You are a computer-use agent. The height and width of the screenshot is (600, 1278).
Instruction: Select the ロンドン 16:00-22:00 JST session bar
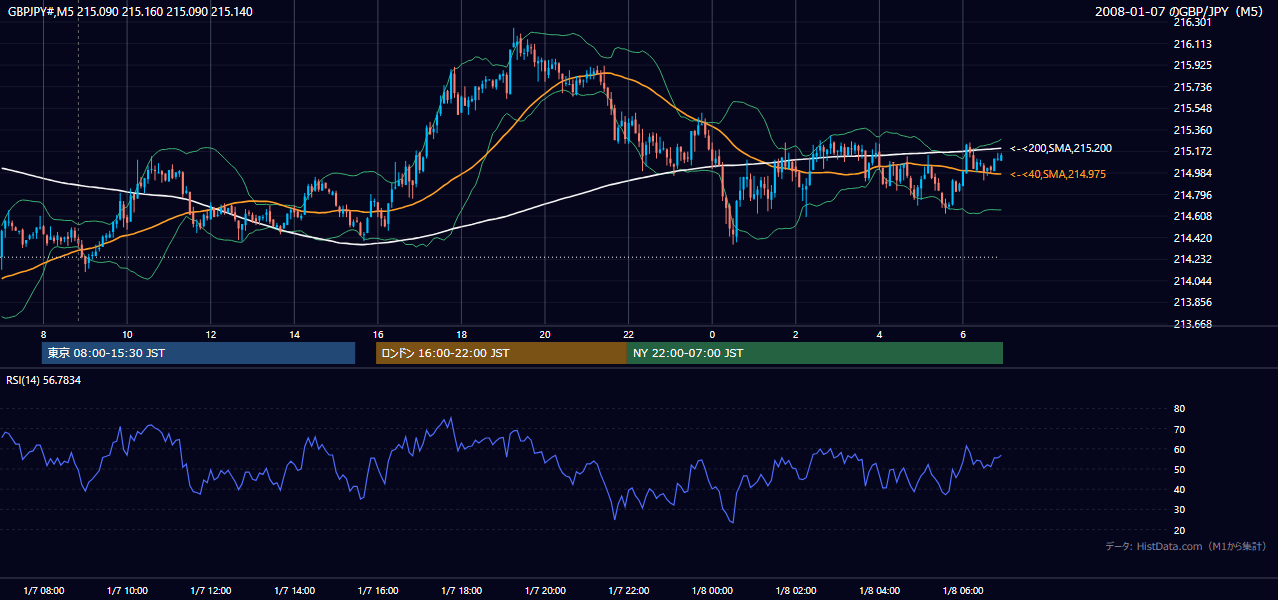tap(501, 353)
